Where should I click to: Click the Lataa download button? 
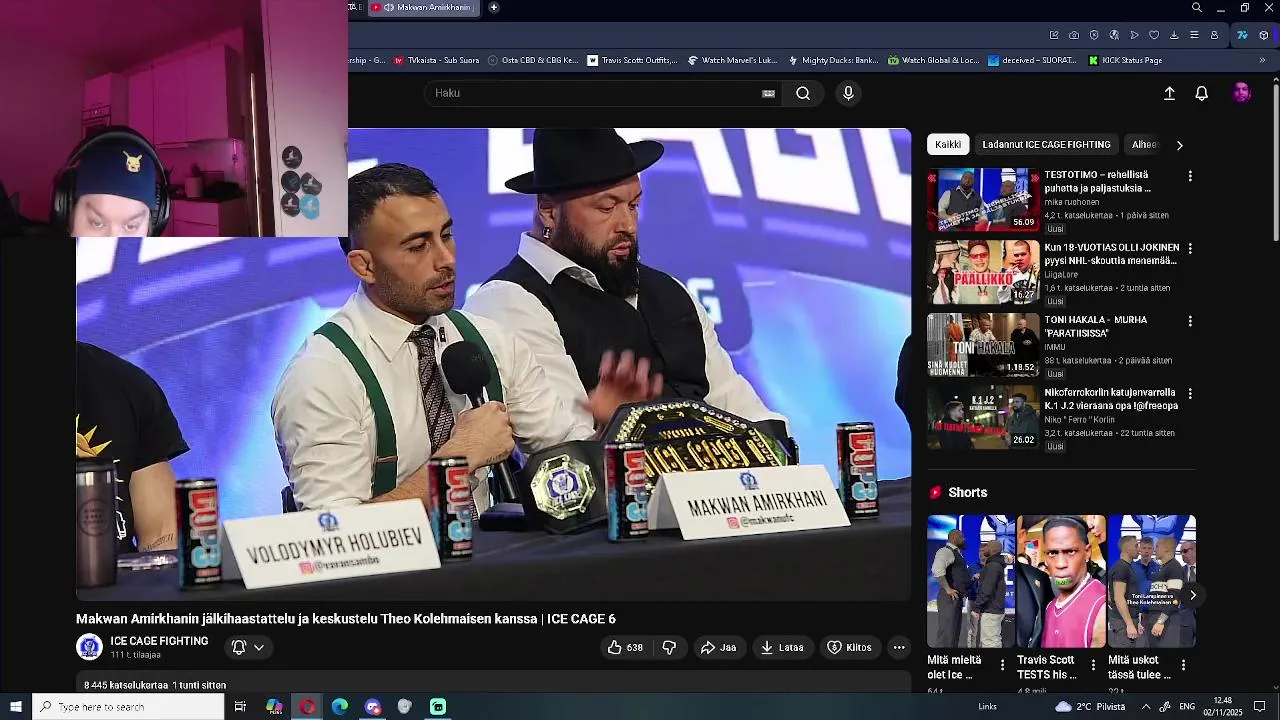(782, 647)
